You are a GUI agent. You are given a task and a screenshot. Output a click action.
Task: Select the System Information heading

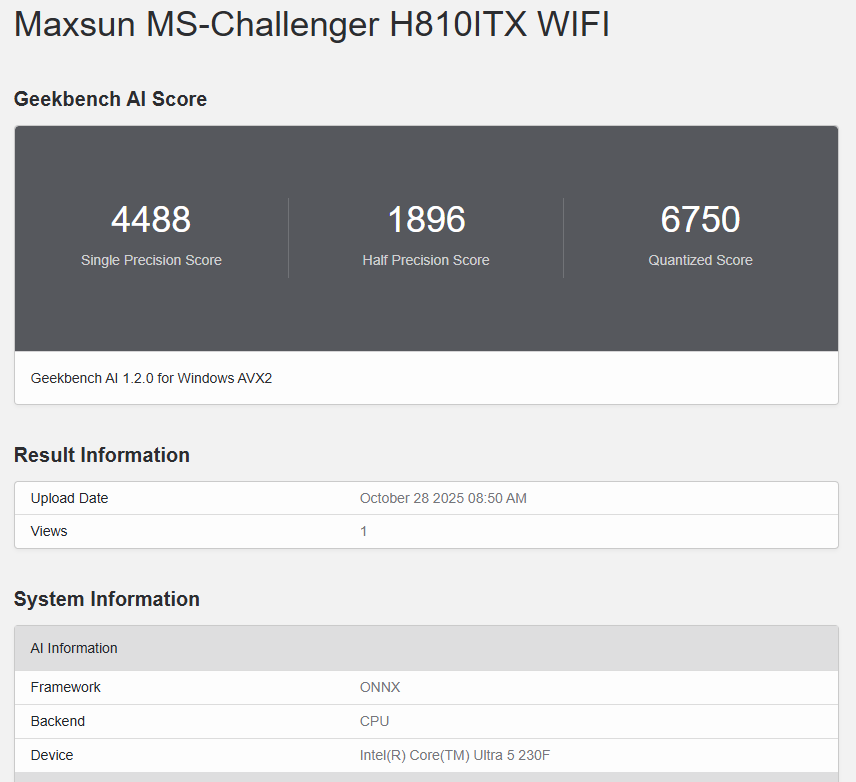(x=106, y=600)
